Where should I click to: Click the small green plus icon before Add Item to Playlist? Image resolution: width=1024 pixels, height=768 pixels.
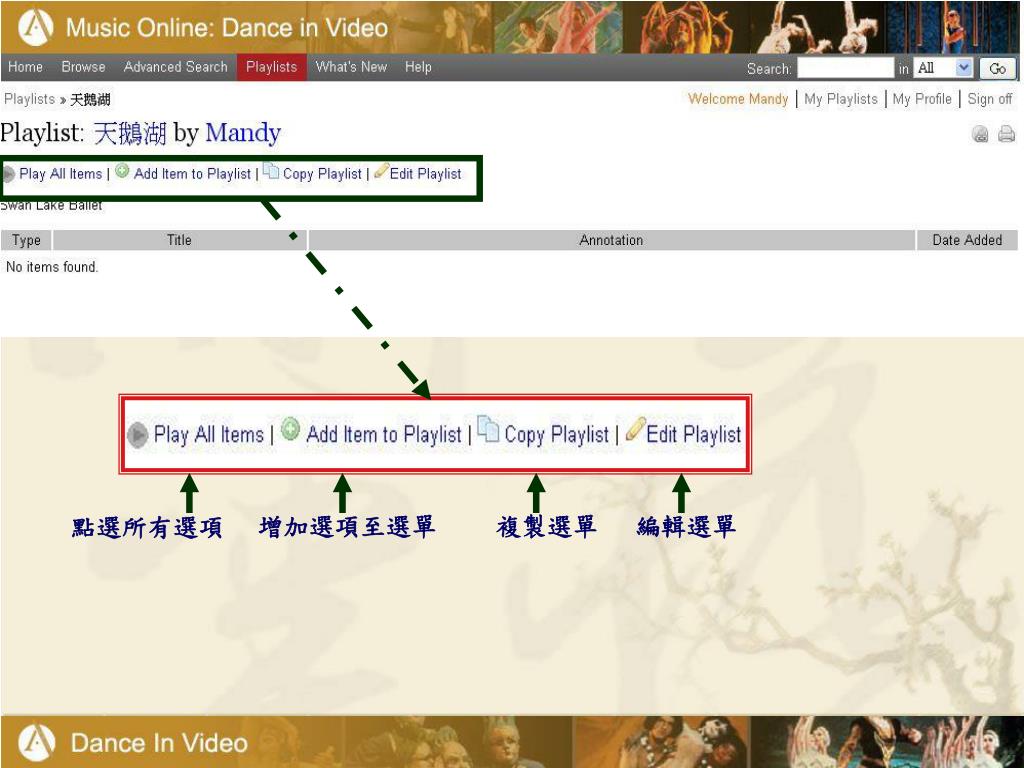[x=122, y=171]
